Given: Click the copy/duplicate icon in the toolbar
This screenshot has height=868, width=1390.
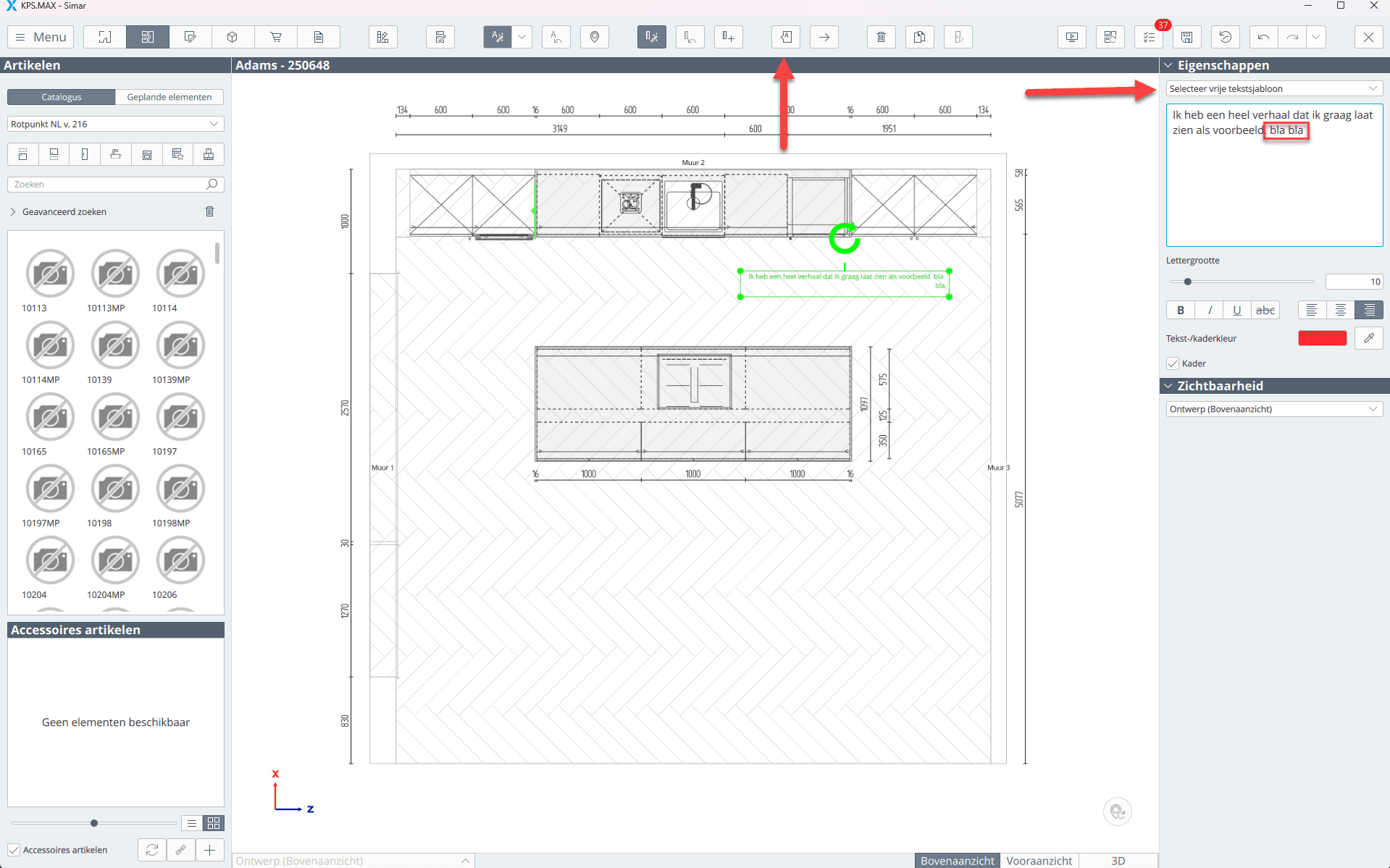Looking at the screenshot, I should (x=919, y=37).
